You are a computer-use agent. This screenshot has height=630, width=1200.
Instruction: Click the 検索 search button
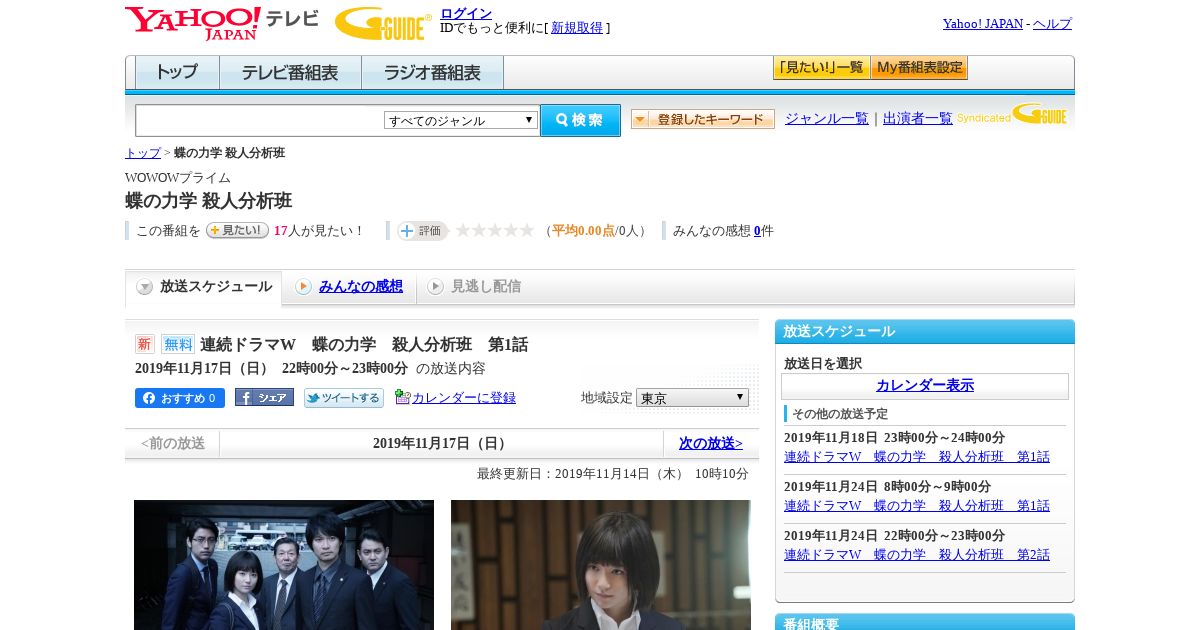pyautogui.click(x=580, y=120)
